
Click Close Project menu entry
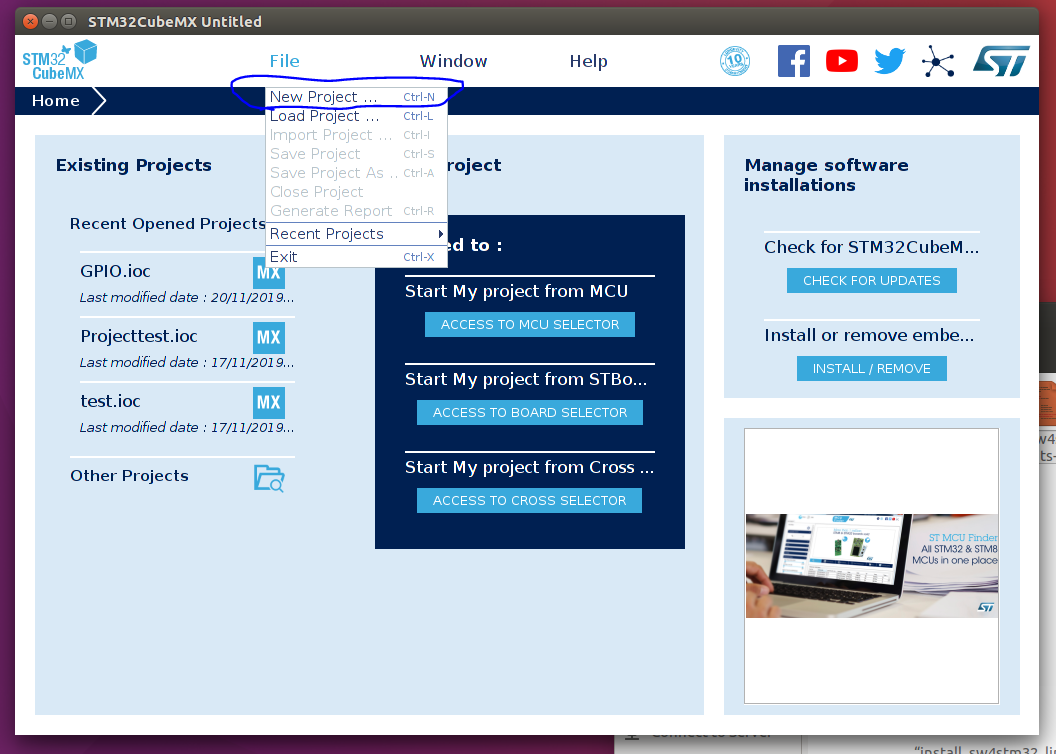pyautogui.click(x=356, y=192)
